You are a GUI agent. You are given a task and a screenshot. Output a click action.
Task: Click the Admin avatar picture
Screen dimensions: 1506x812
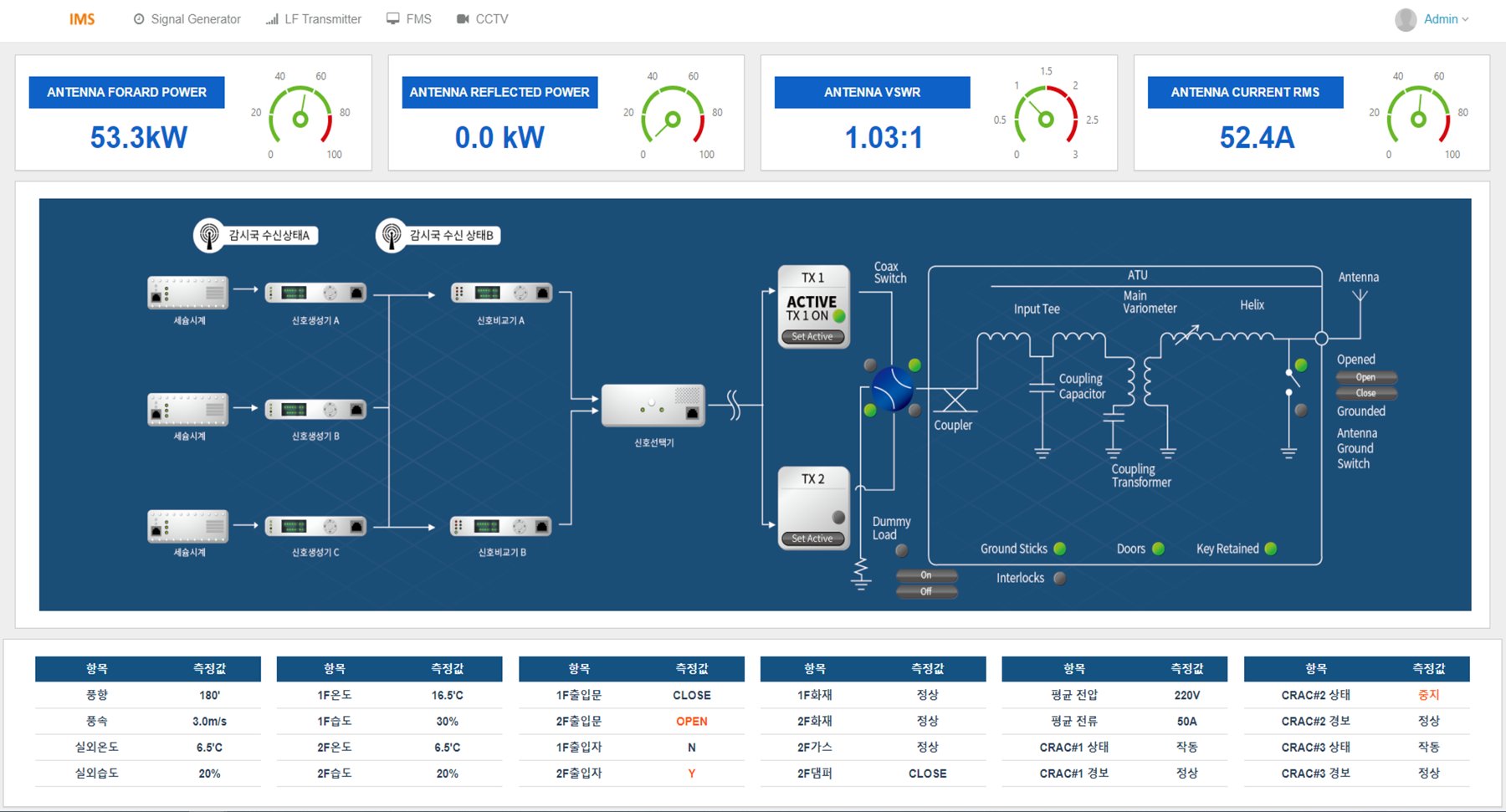(x=1406, y=19)
